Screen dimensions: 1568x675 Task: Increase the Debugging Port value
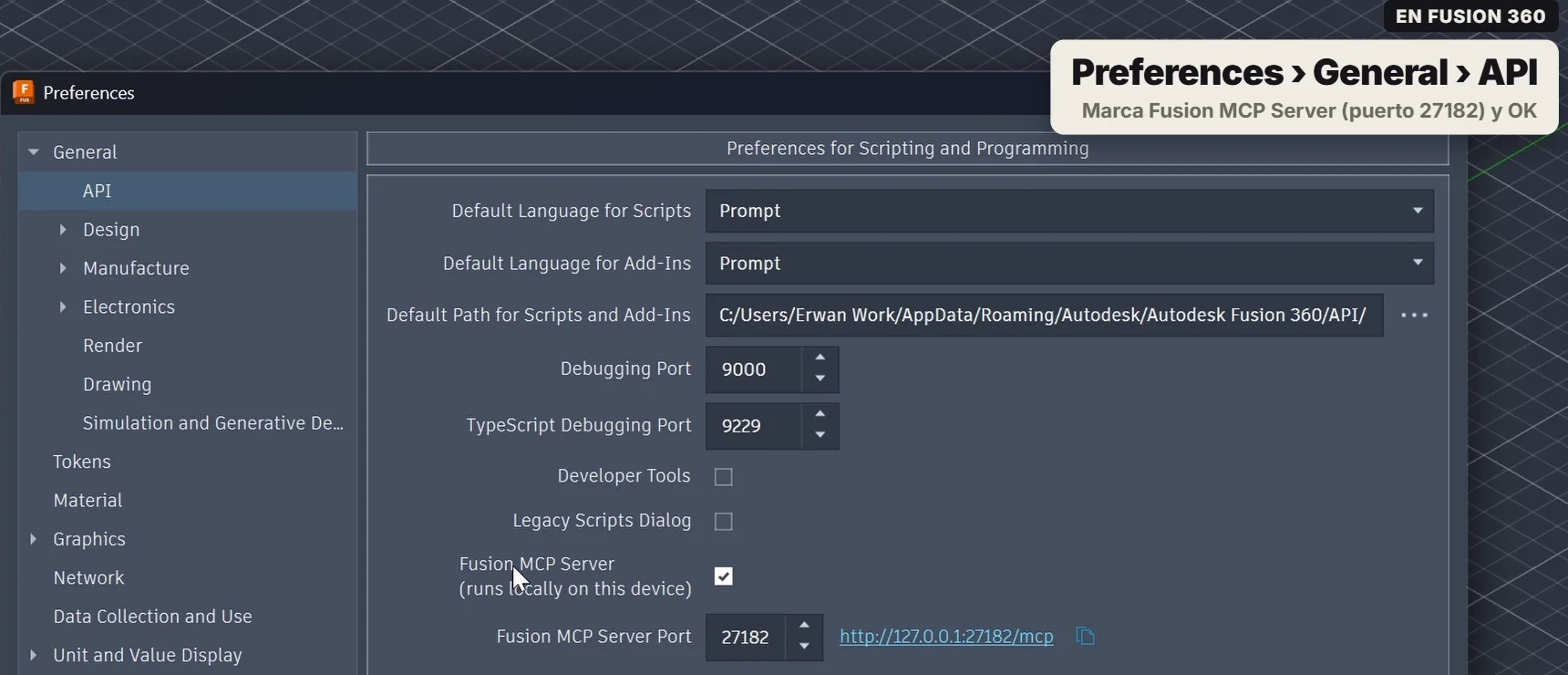tap(820, 358)
